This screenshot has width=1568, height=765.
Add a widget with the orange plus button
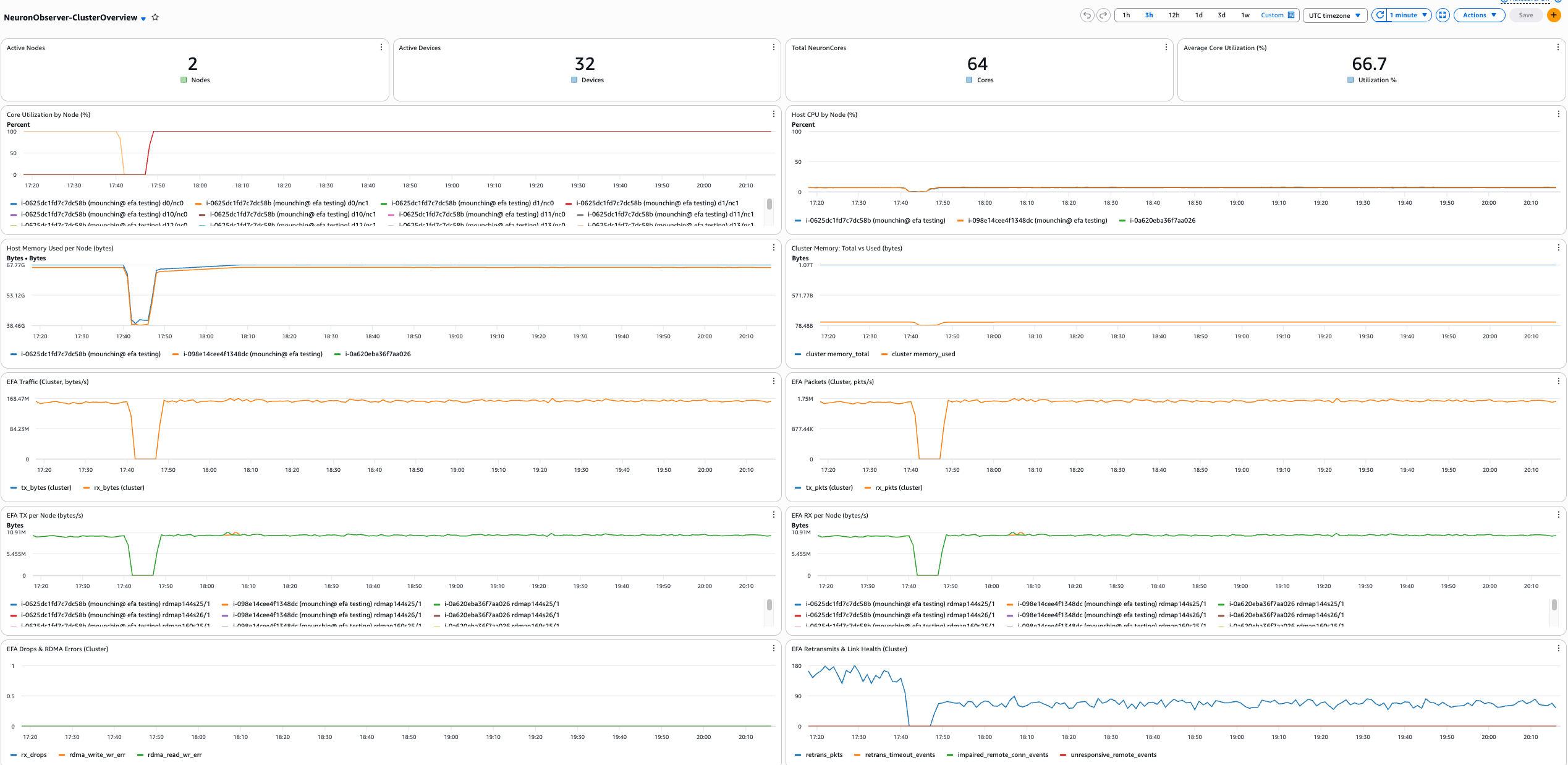tap(1554, 15)
